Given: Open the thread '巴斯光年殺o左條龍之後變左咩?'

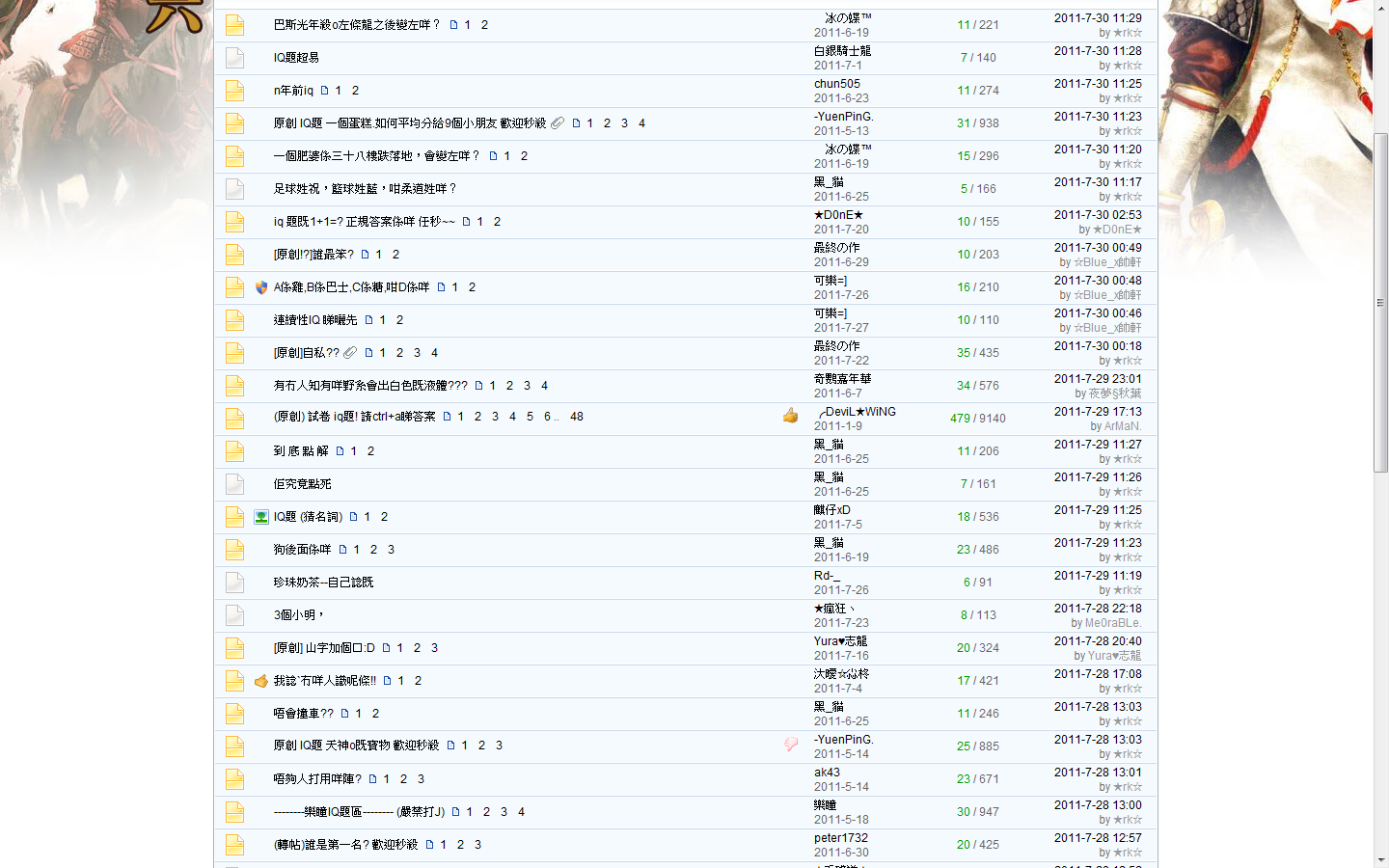Looking at the screenshot, I should tap(357, 25).
